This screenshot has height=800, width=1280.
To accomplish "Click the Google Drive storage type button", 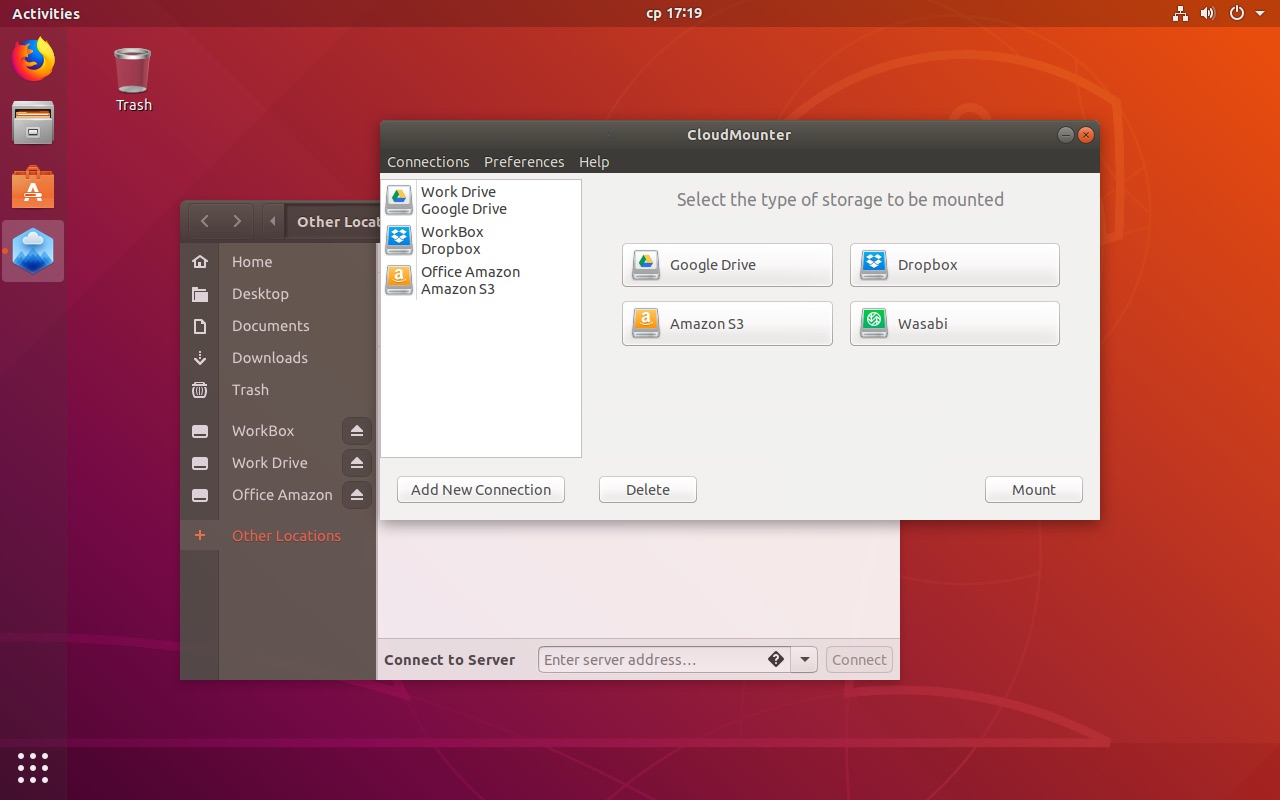I will (727, 265).
